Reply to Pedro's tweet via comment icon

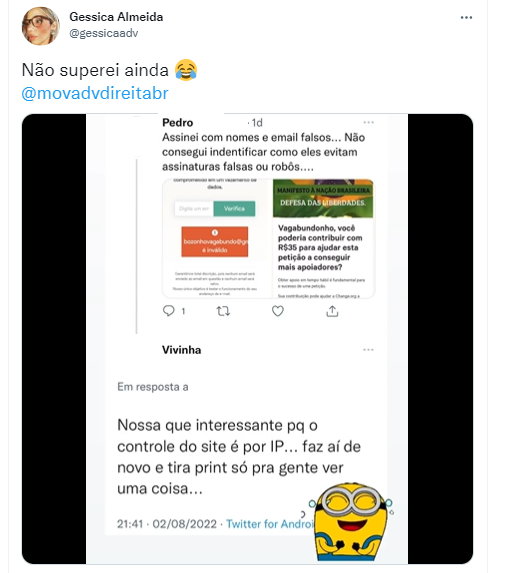point(169,311)
